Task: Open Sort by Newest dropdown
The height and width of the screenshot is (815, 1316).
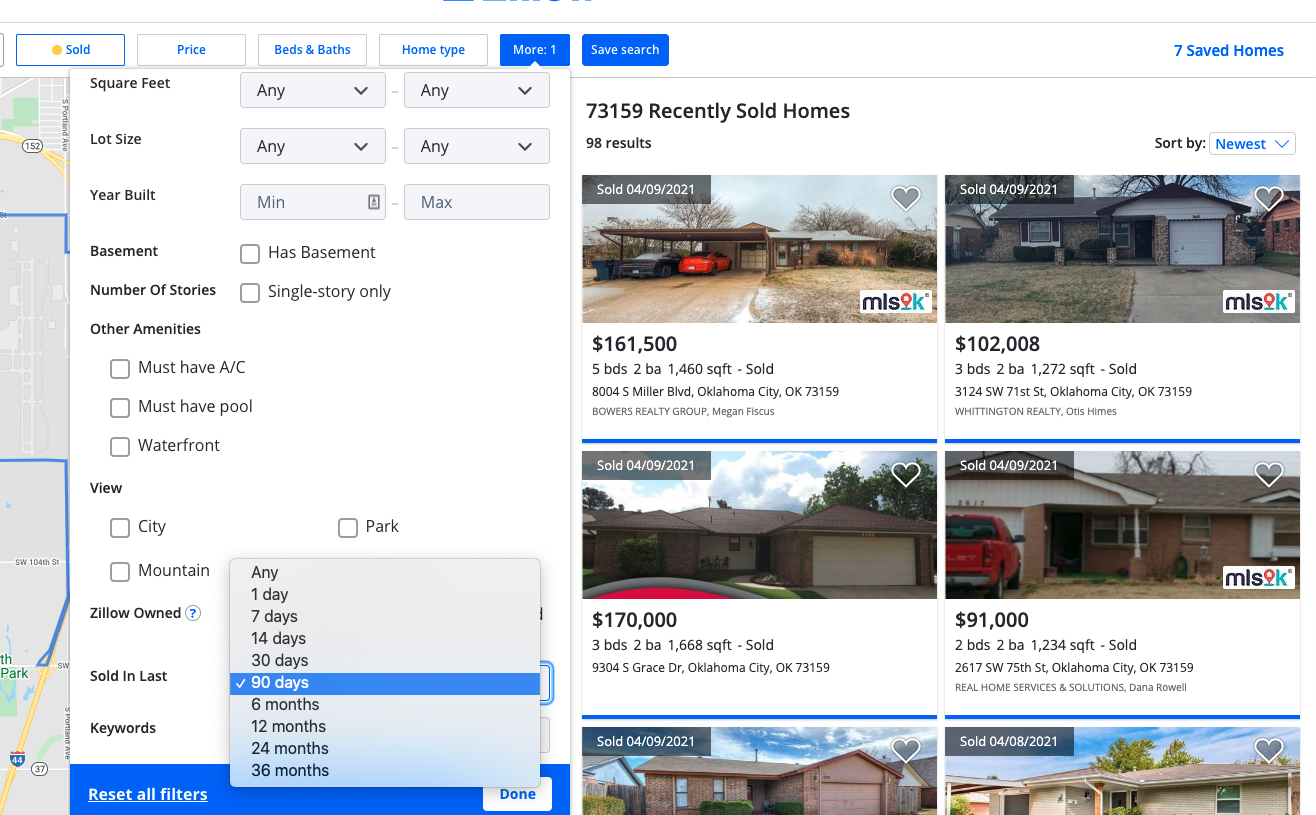Action: click(1252, 144)
